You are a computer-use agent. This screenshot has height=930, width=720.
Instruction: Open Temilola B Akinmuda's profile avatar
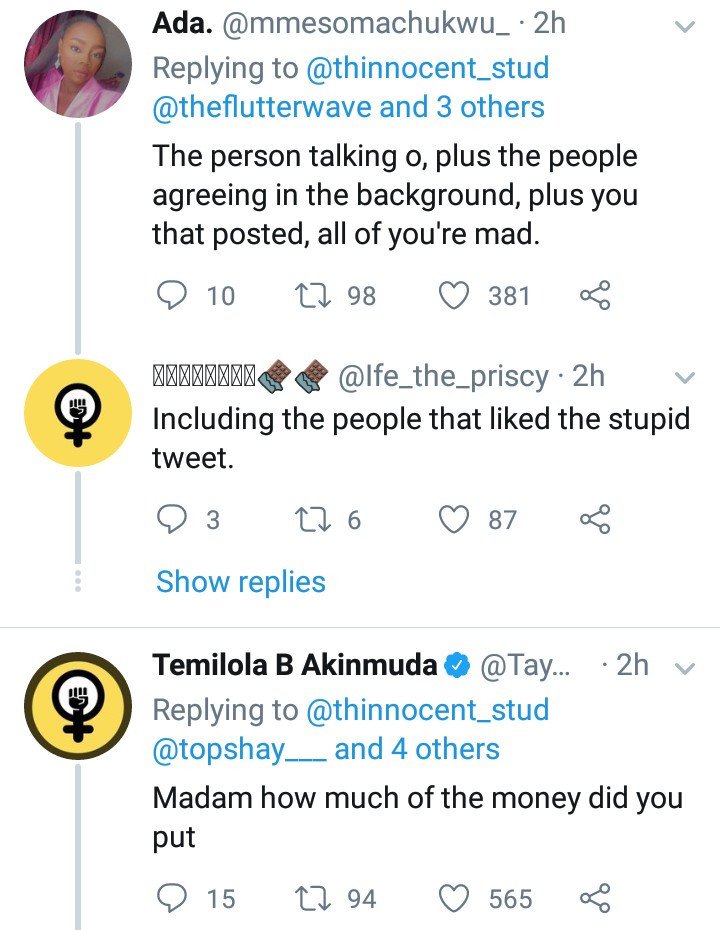pyautogui.click(x=78, y=706)
